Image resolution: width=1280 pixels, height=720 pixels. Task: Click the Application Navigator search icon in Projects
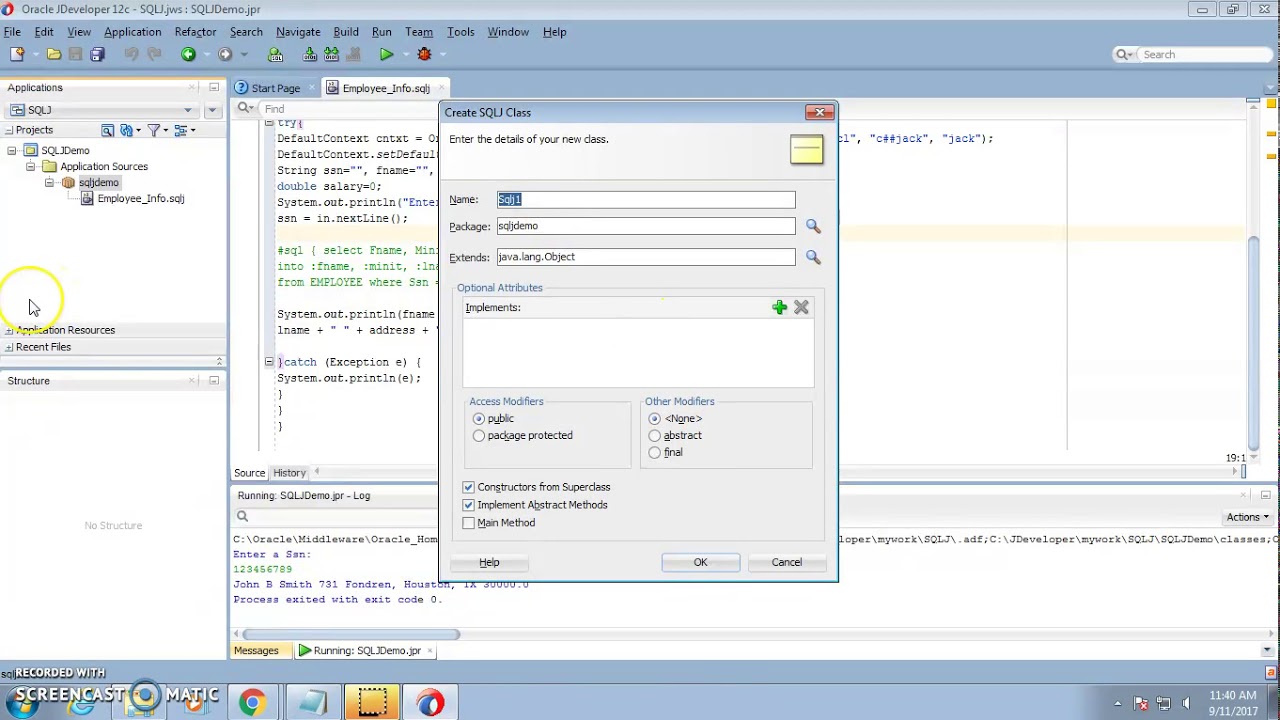107,130
